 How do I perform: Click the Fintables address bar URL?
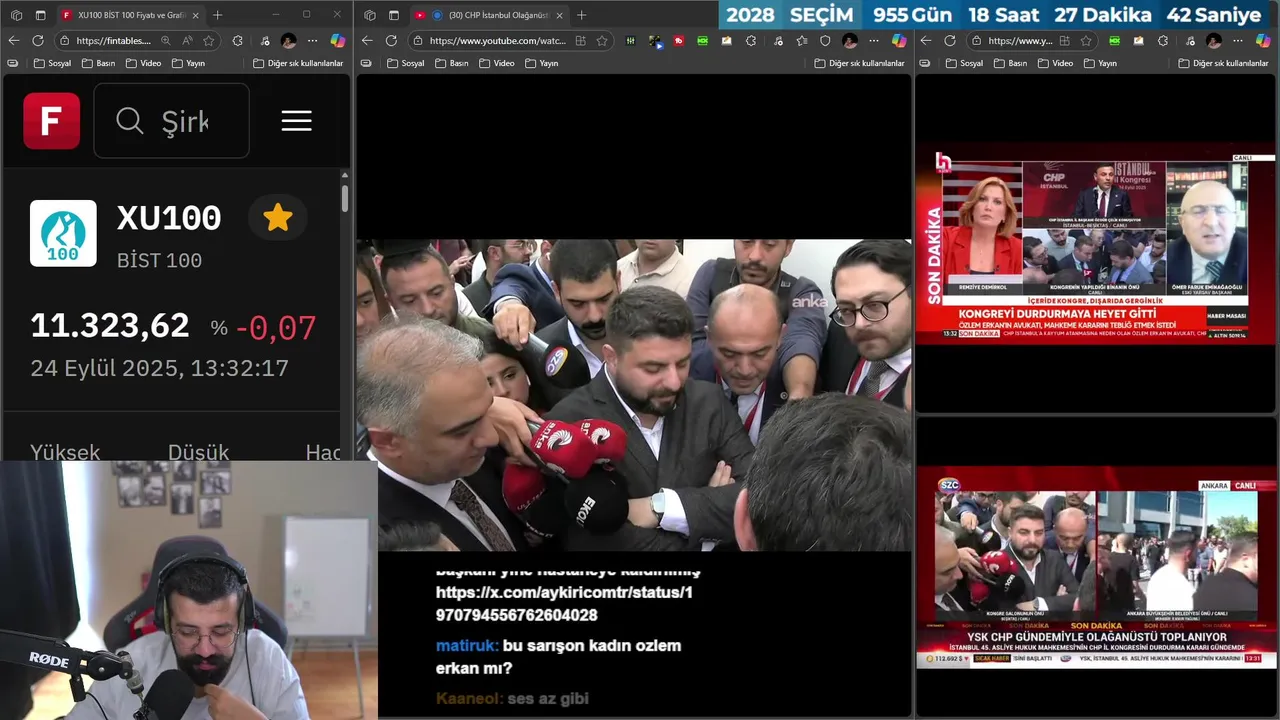click(x=113, y=41)
